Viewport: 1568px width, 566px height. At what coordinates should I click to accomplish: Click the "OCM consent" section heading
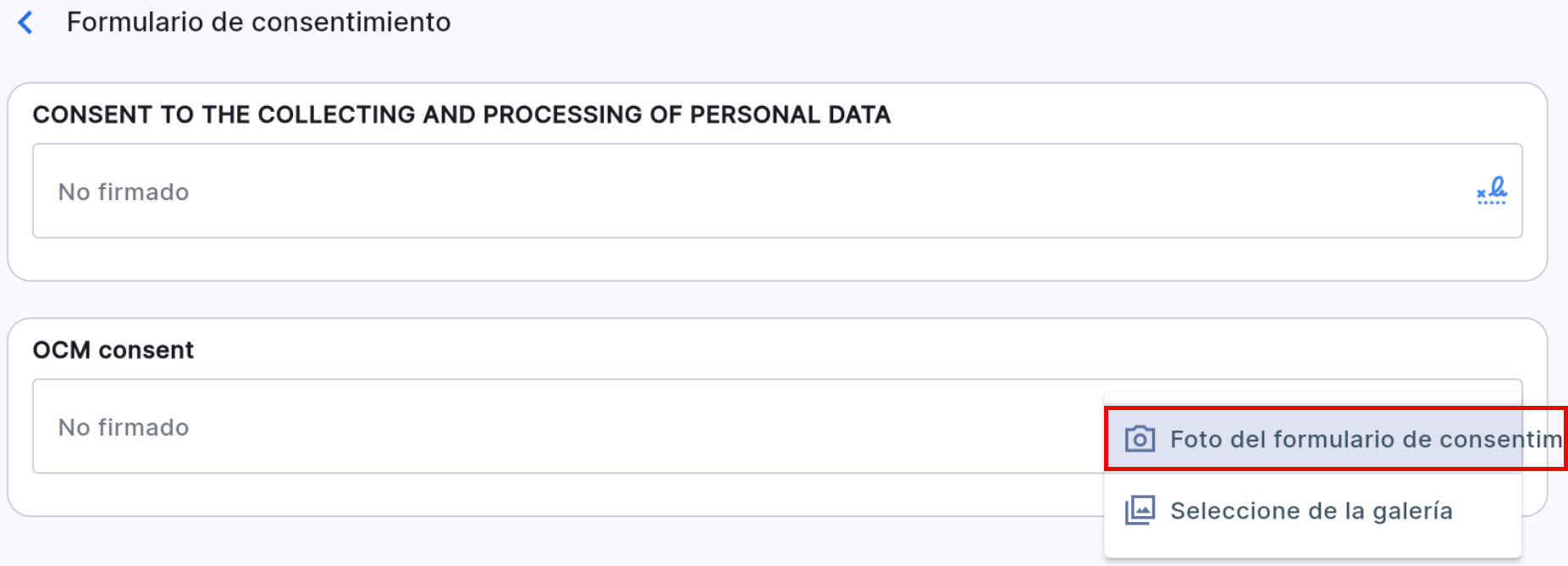113,350
